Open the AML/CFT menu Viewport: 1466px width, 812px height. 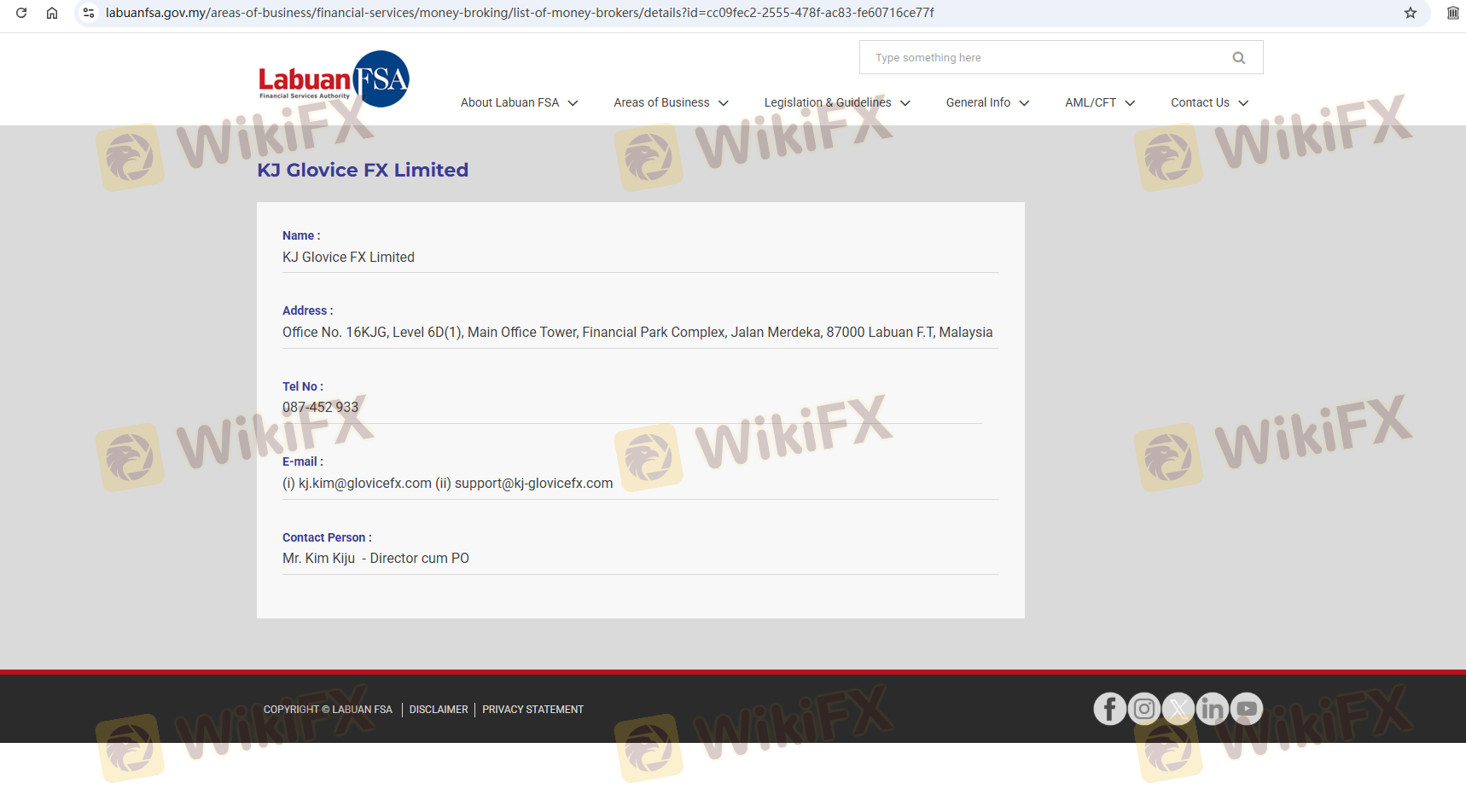(x=1099, y=102)
